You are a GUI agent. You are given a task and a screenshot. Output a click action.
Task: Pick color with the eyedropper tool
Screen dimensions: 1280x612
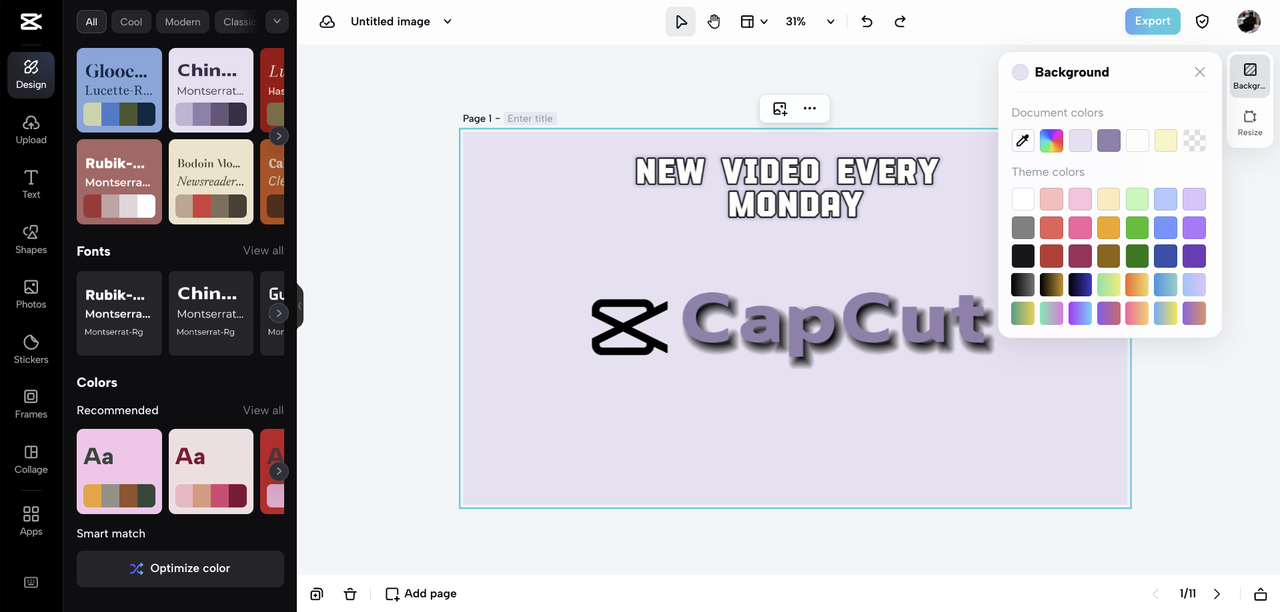tap(1023, 141)
